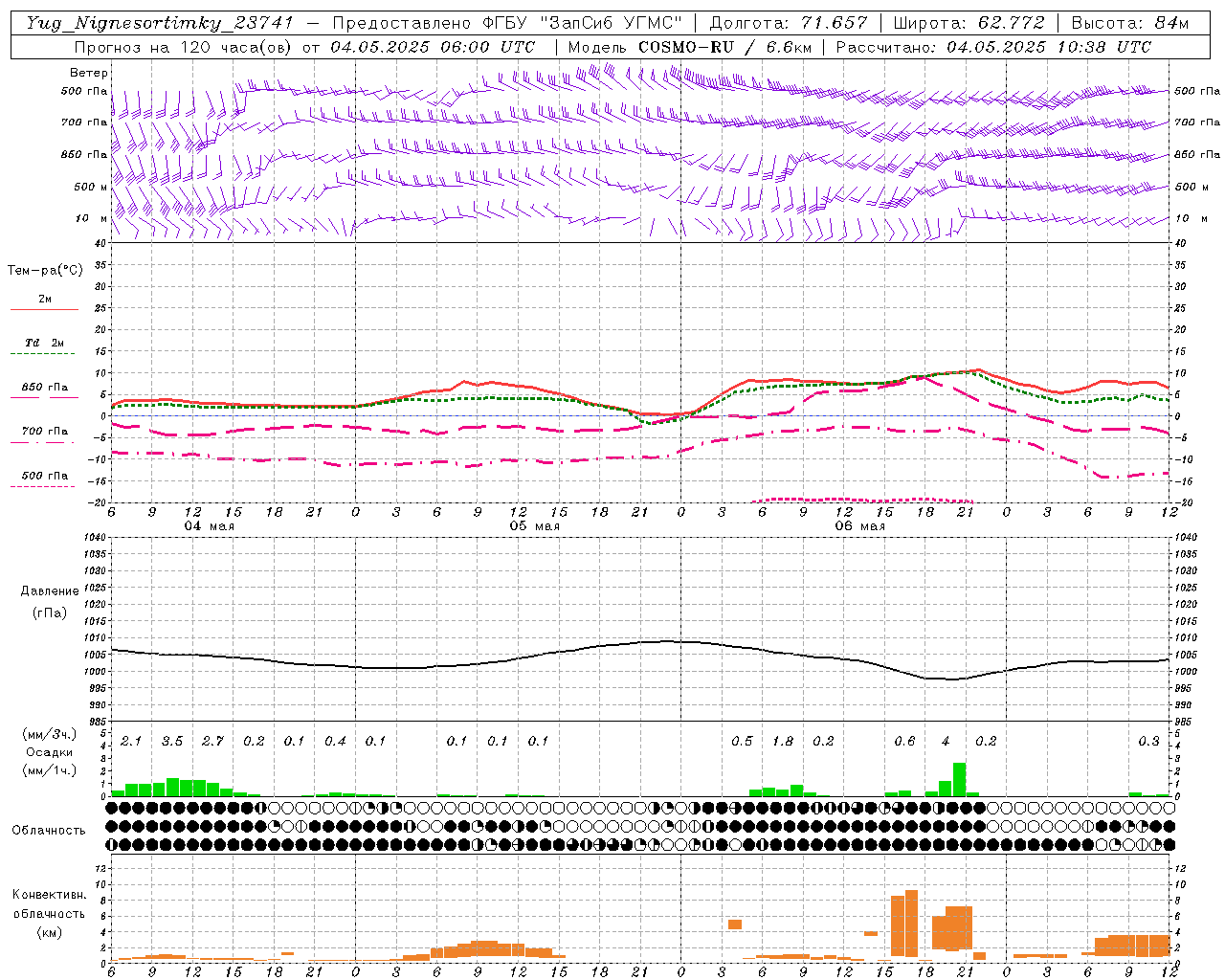The height and width of the screenshot is (980, 1225).
Task: Click the forecast start time "04.05.2025 06:00 UTC"
Action: click(x=433, y=47)
